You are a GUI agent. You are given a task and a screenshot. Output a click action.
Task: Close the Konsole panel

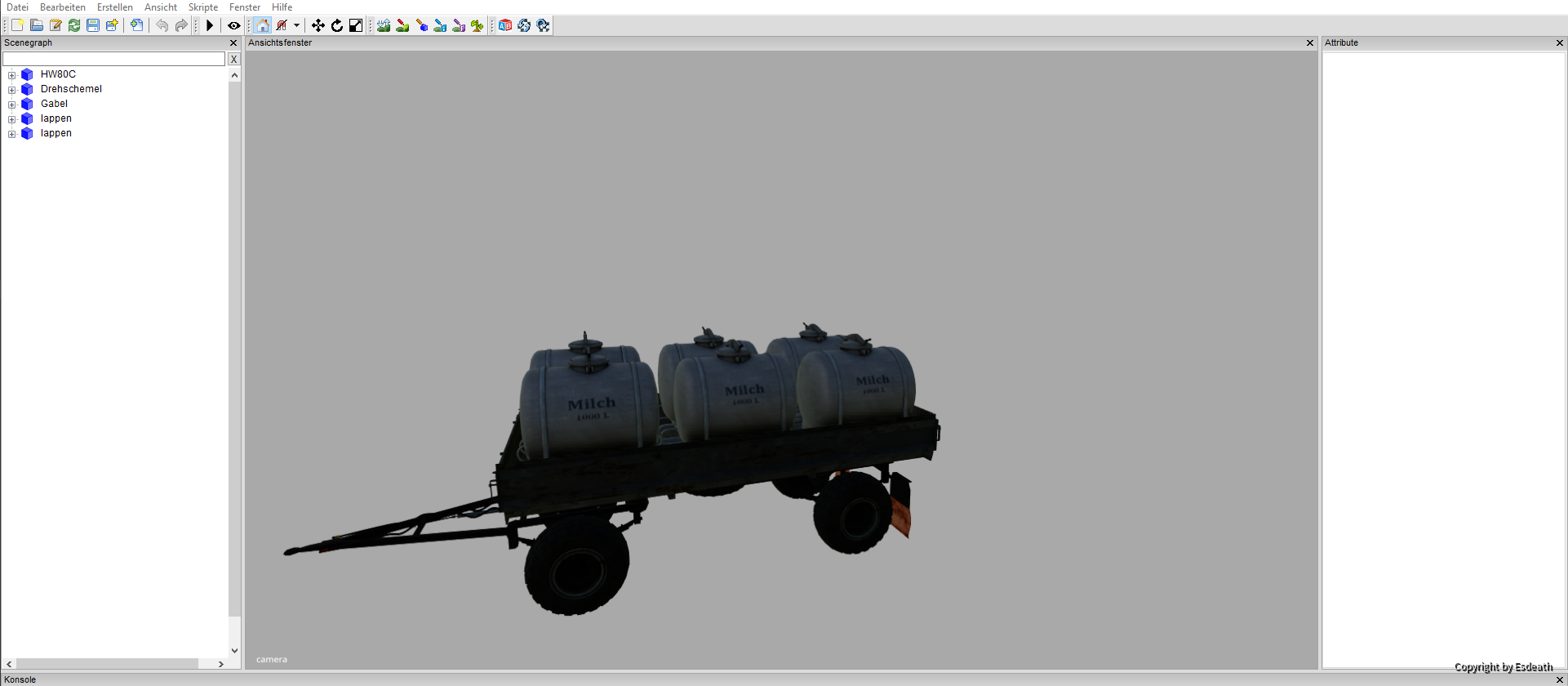point(1560,679)
